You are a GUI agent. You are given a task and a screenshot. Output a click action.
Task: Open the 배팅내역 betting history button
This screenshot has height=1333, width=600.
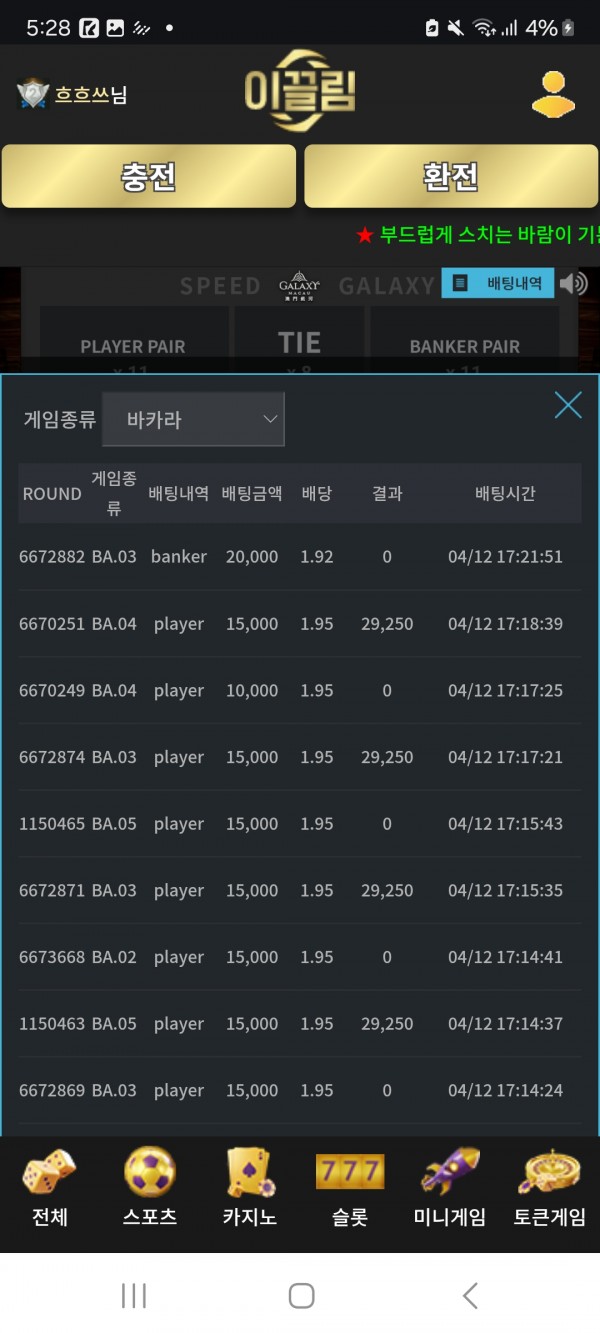pos(498,284)
